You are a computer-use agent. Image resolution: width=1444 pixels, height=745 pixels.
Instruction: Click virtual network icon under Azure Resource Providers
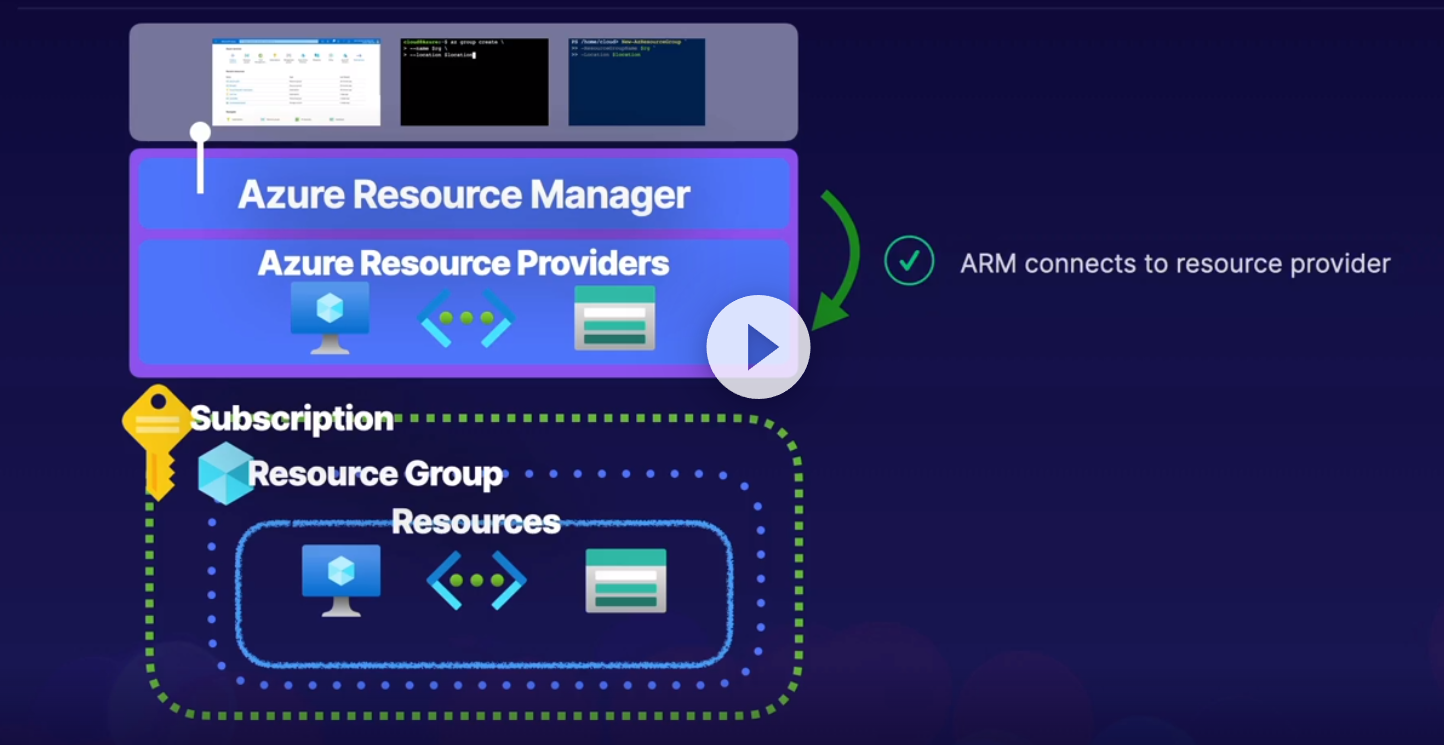click(x=466, y=318)
